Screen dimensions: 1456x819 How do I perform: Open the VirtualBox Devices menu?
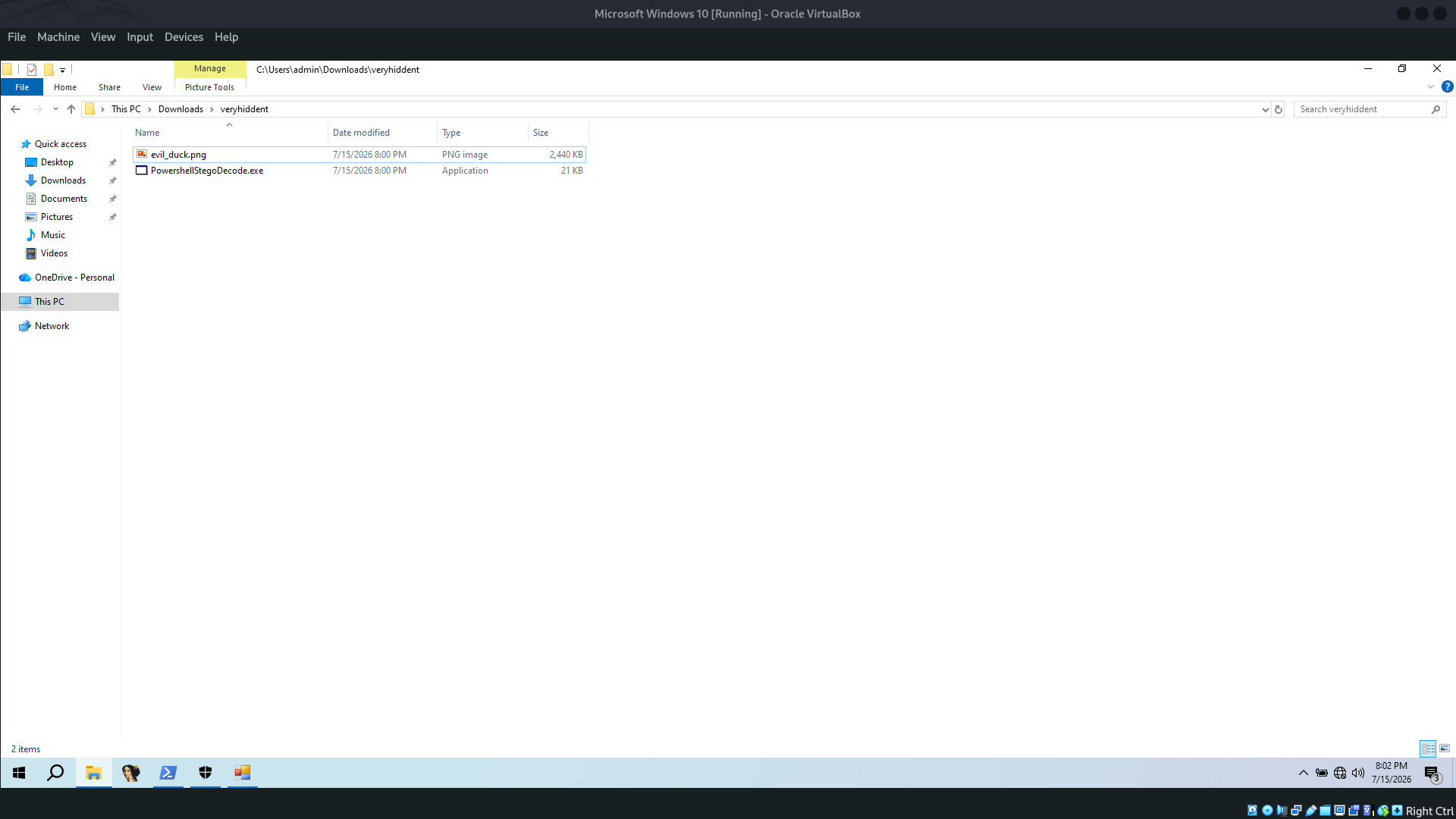[x=184, y=37]
